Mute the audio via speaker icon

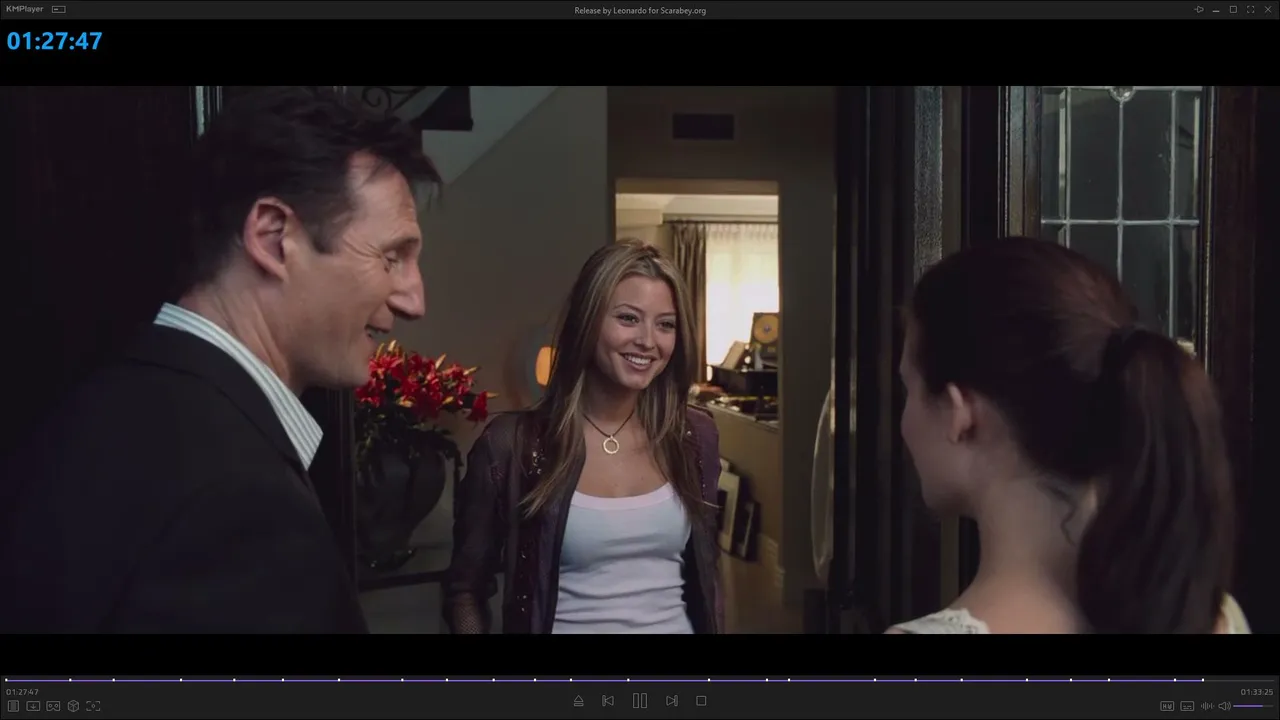[1223, 706]
